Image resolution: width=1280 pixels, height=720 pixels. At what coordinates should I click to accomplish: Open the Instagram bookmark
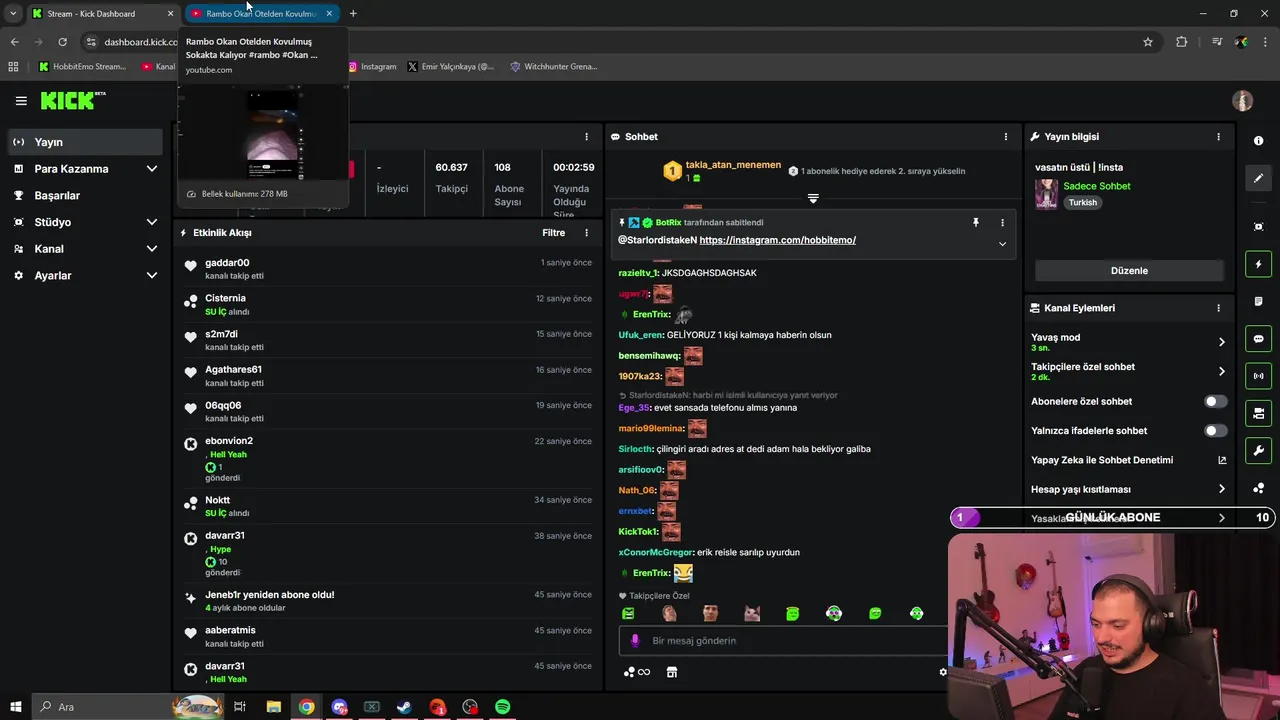click(x=372, y=66)
